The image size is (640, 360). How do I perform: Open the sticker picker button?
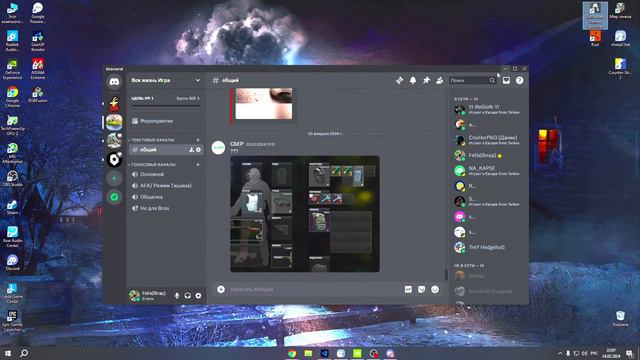422,289
